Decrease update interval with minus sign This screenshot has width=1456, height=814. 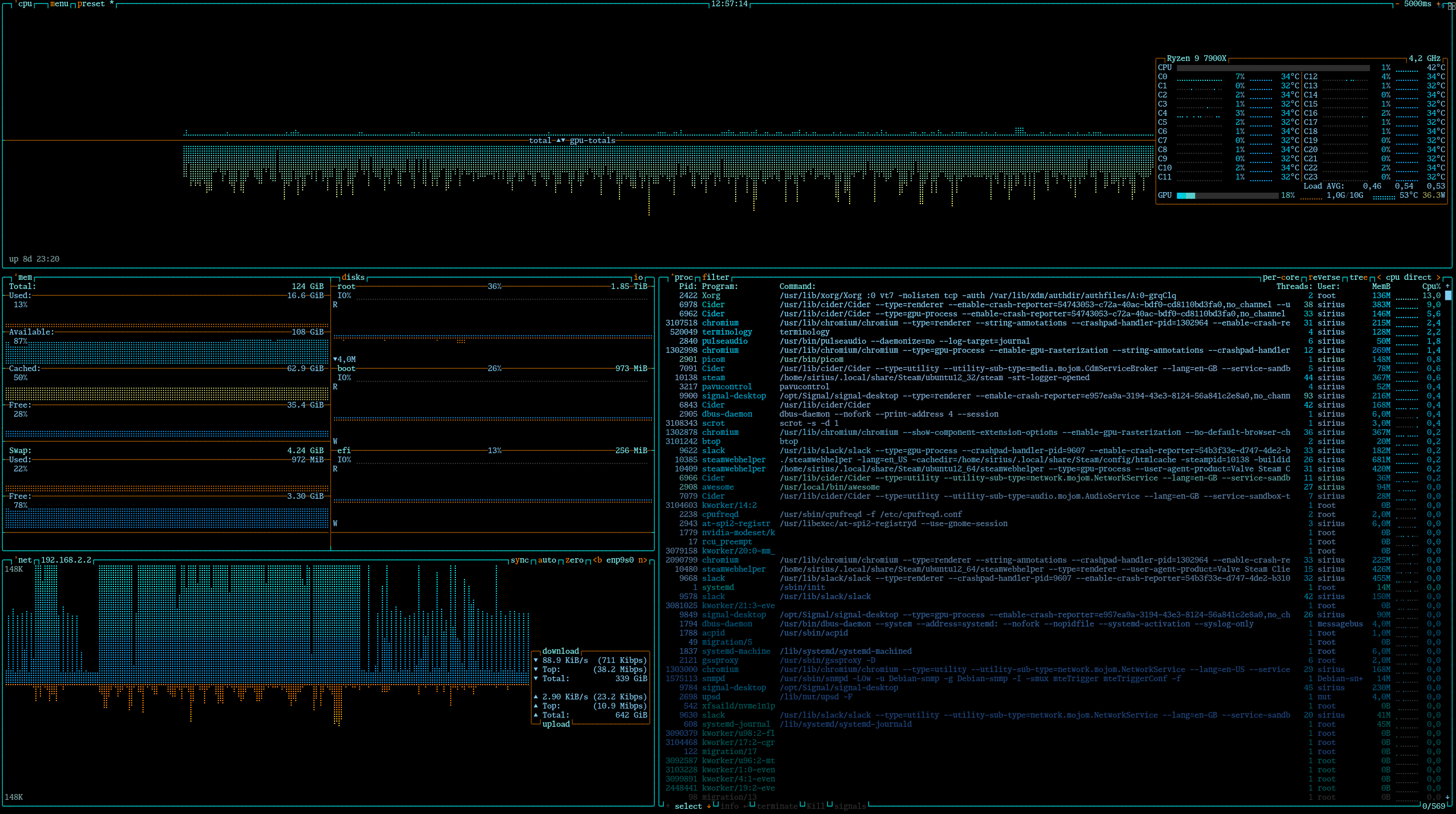tap(1397, 4)
